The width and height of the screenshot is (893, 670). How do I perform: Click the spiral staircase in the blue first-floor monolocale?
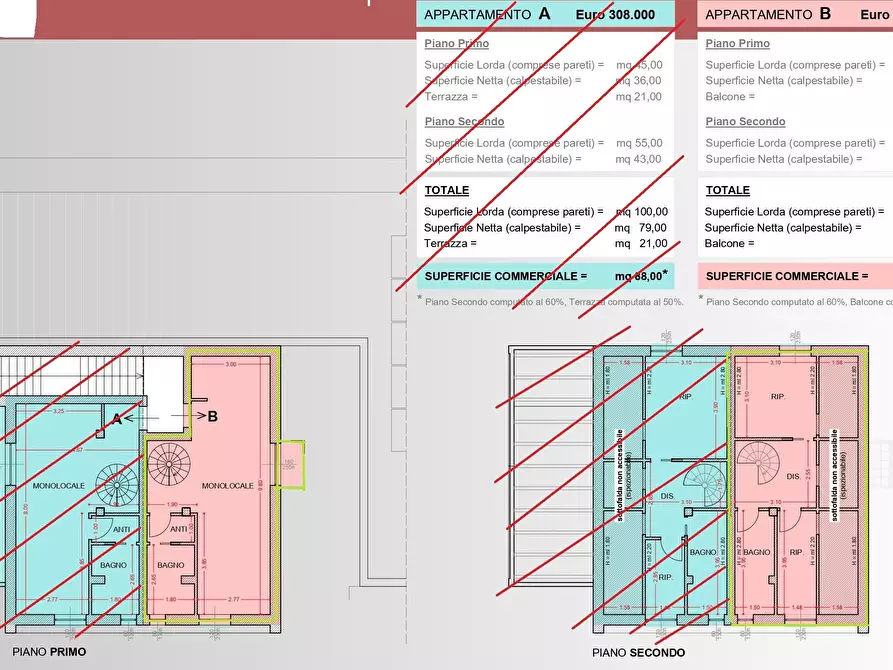[117, 486]
